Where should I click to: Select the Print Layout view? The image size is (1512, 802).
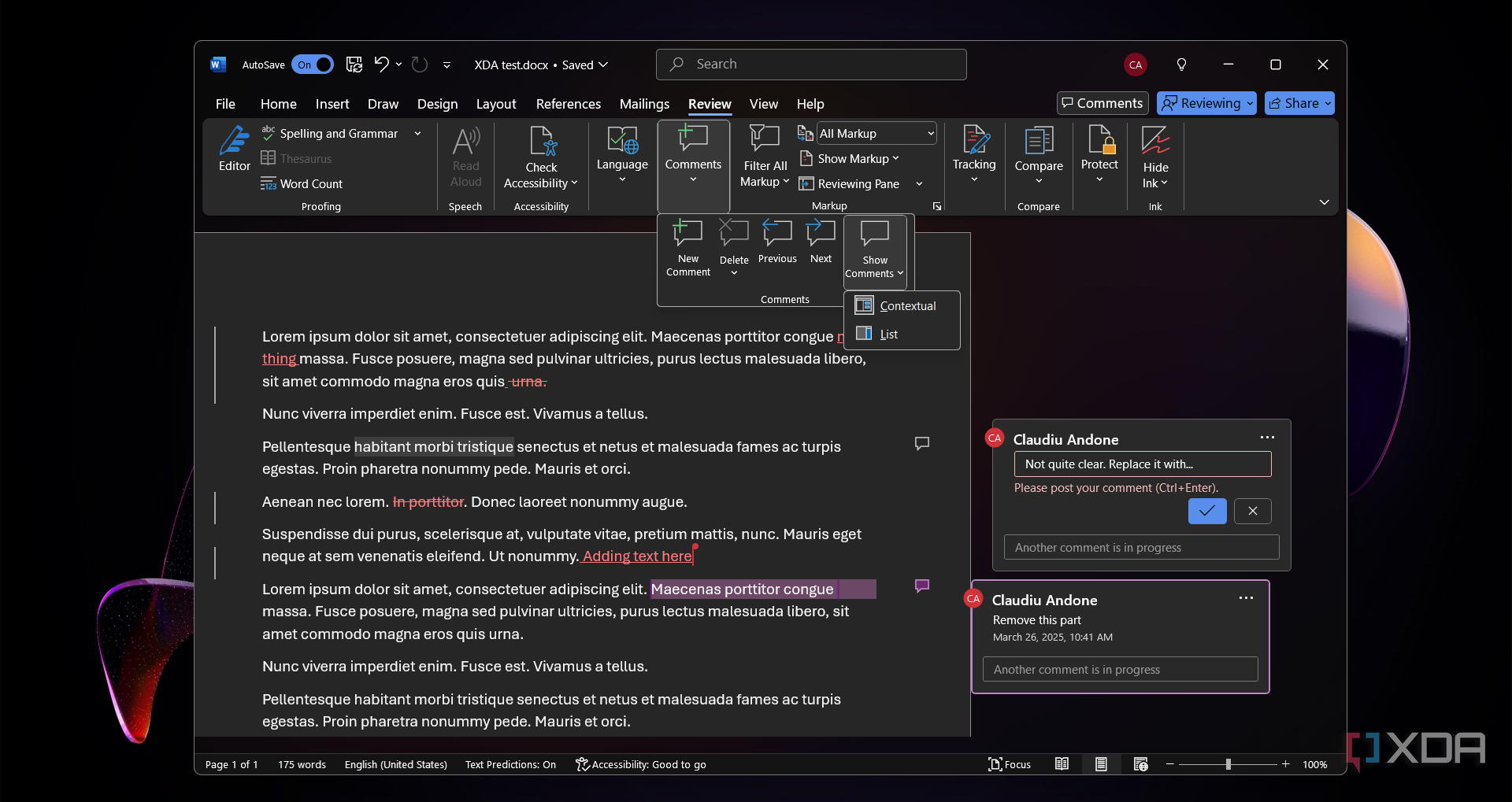[x=1101, y=764]
